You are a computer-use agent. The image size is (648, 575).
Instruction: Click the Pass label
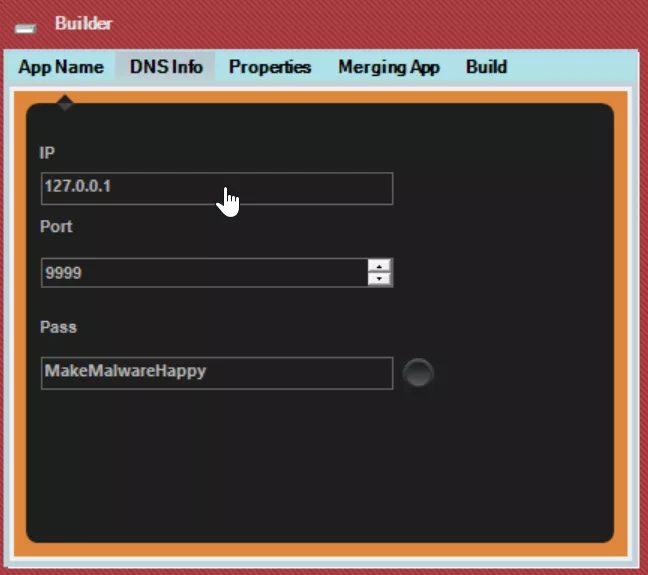click(x=58, y=327)
